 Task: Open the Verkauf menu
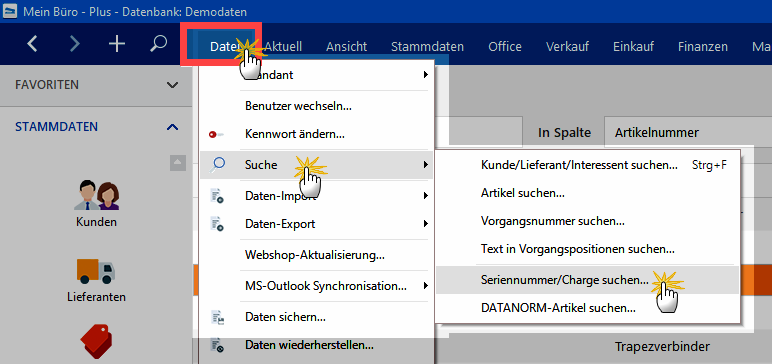tap(567, 47)
